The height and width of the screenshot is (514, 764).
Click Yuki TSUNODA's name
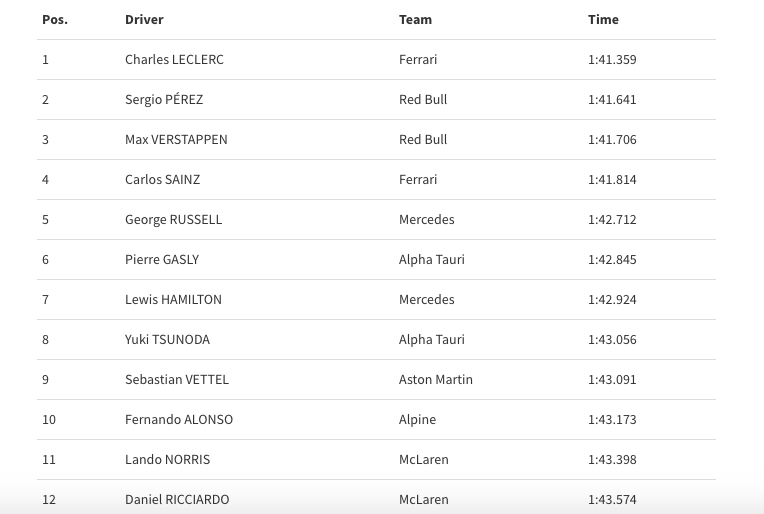coord(168,339)
